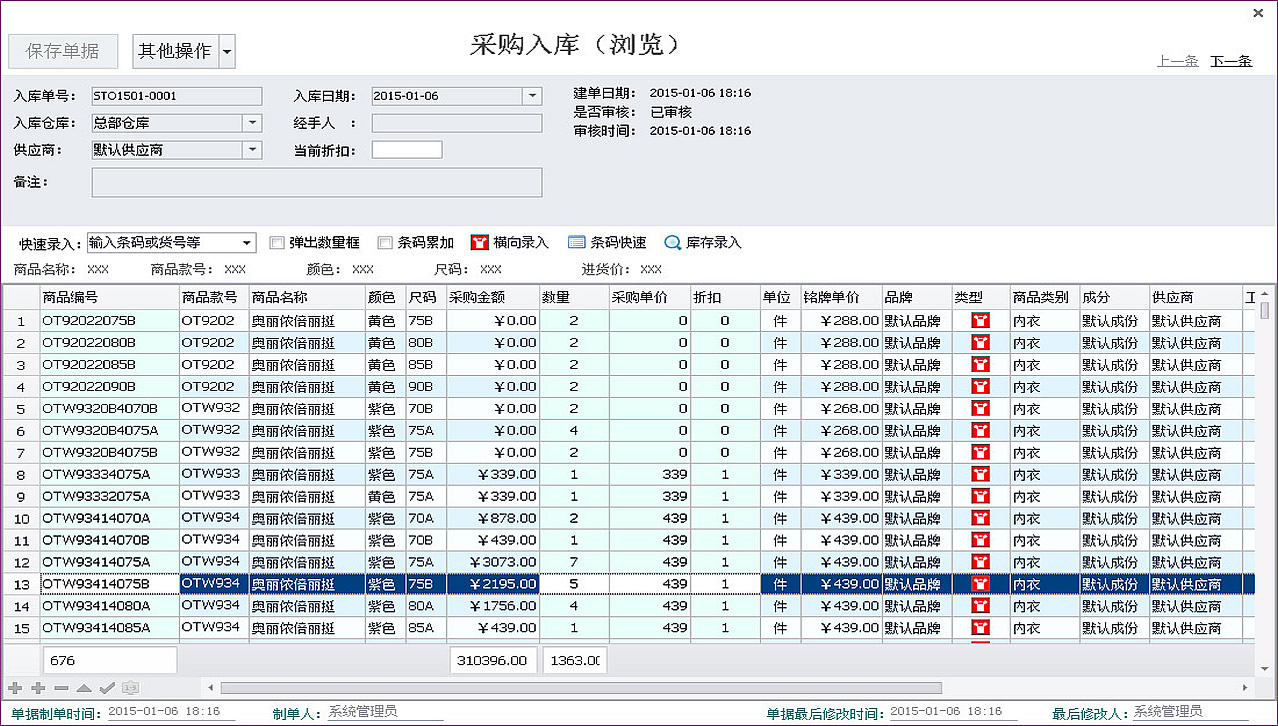
Task: Open the 供应商 supplier dropdown
Action: [x=252, y=150]
